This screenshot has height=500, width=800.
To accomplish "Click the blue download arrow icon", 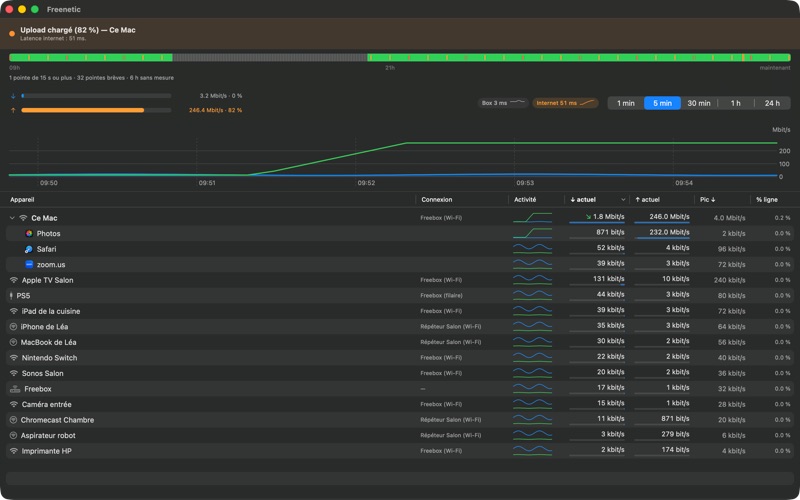I will 13,96.
